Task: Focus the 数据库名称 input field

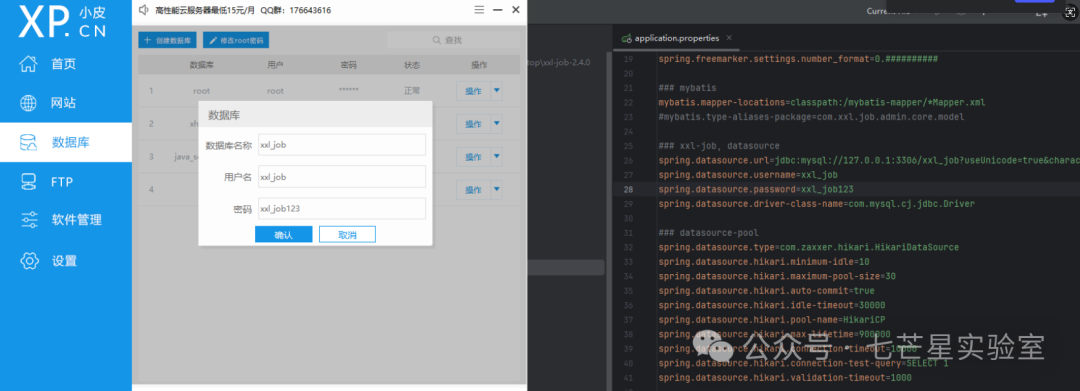Action: coord(342,145)
